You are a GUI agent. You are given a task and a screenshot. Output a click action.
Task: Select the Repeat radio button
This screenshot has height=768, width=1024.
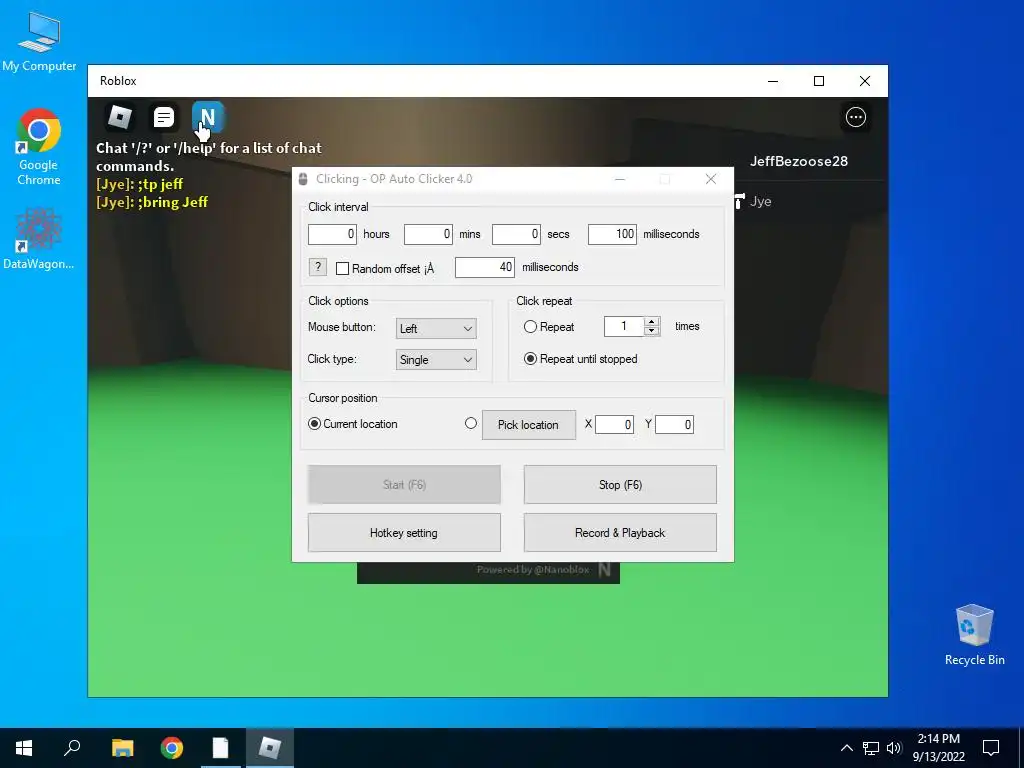(x=530, y=327)
